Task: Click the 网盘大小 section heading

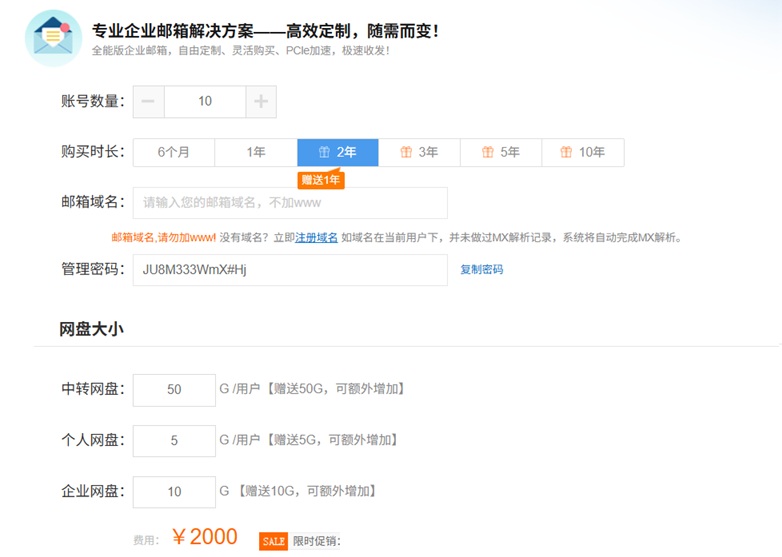Action: pos(91,329)
